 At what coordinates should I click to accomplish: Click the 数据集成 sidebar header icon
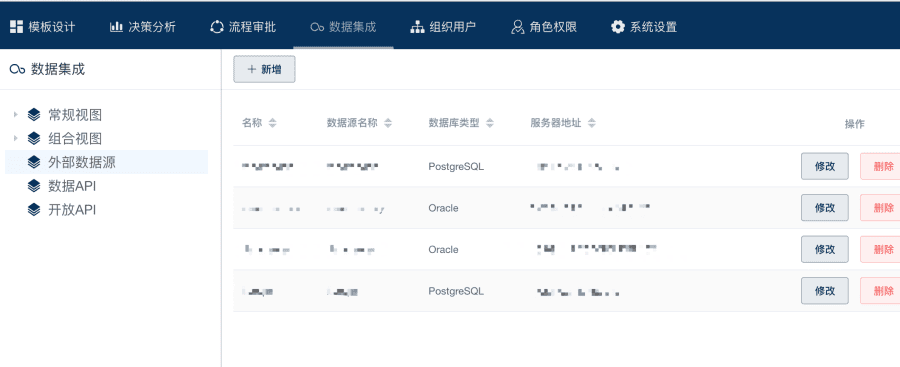tap(18, 70)
